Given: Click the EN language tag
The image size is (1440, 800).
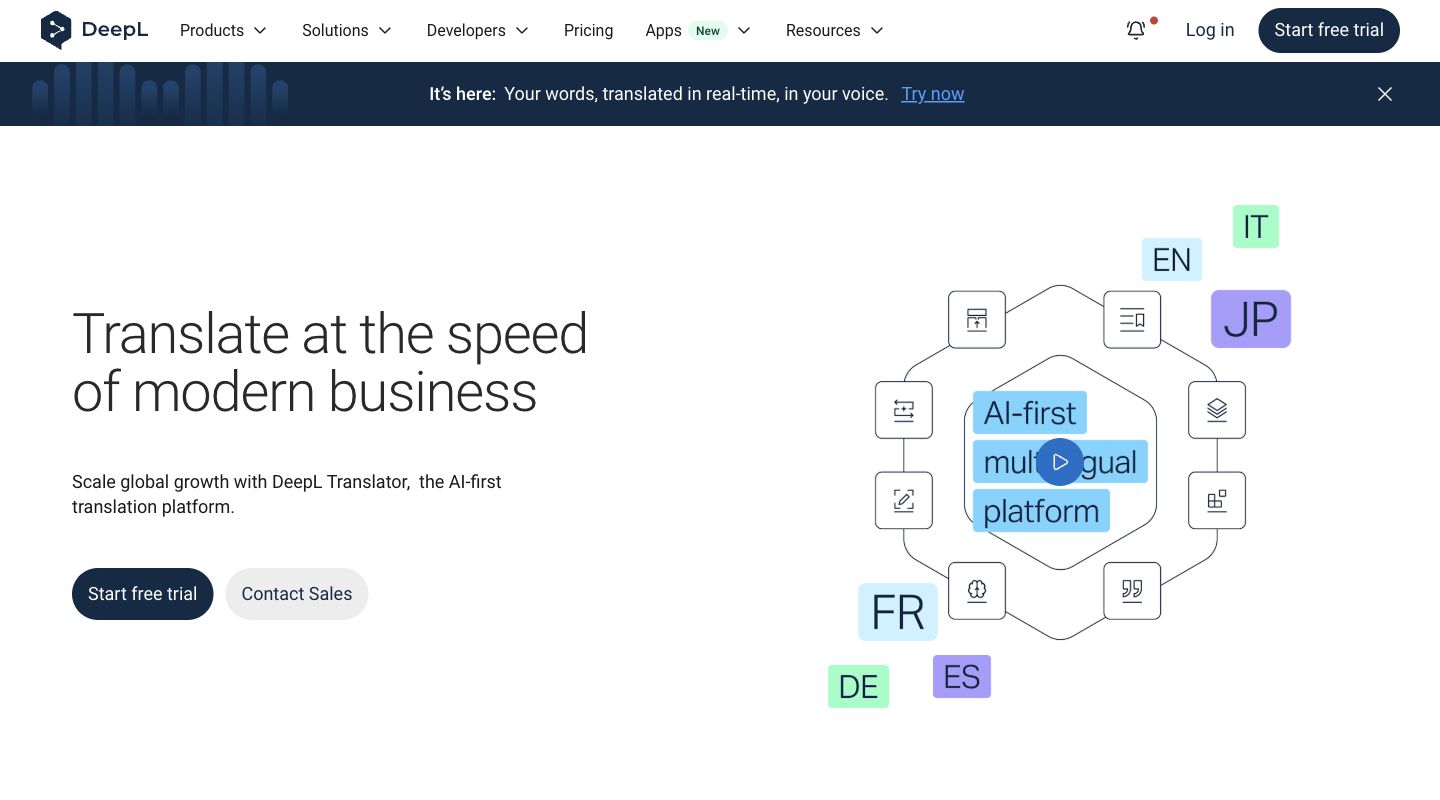Looking at the screenshot, I should pos(1172,260).
